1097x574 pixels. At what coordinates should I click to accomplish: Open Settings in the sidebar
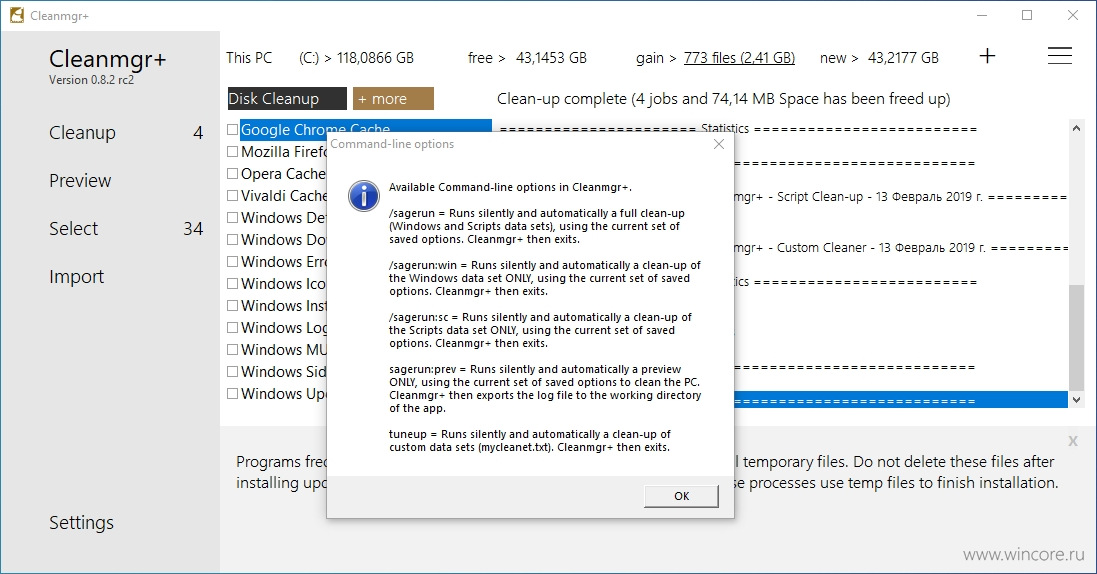click(x=81, y=523)
